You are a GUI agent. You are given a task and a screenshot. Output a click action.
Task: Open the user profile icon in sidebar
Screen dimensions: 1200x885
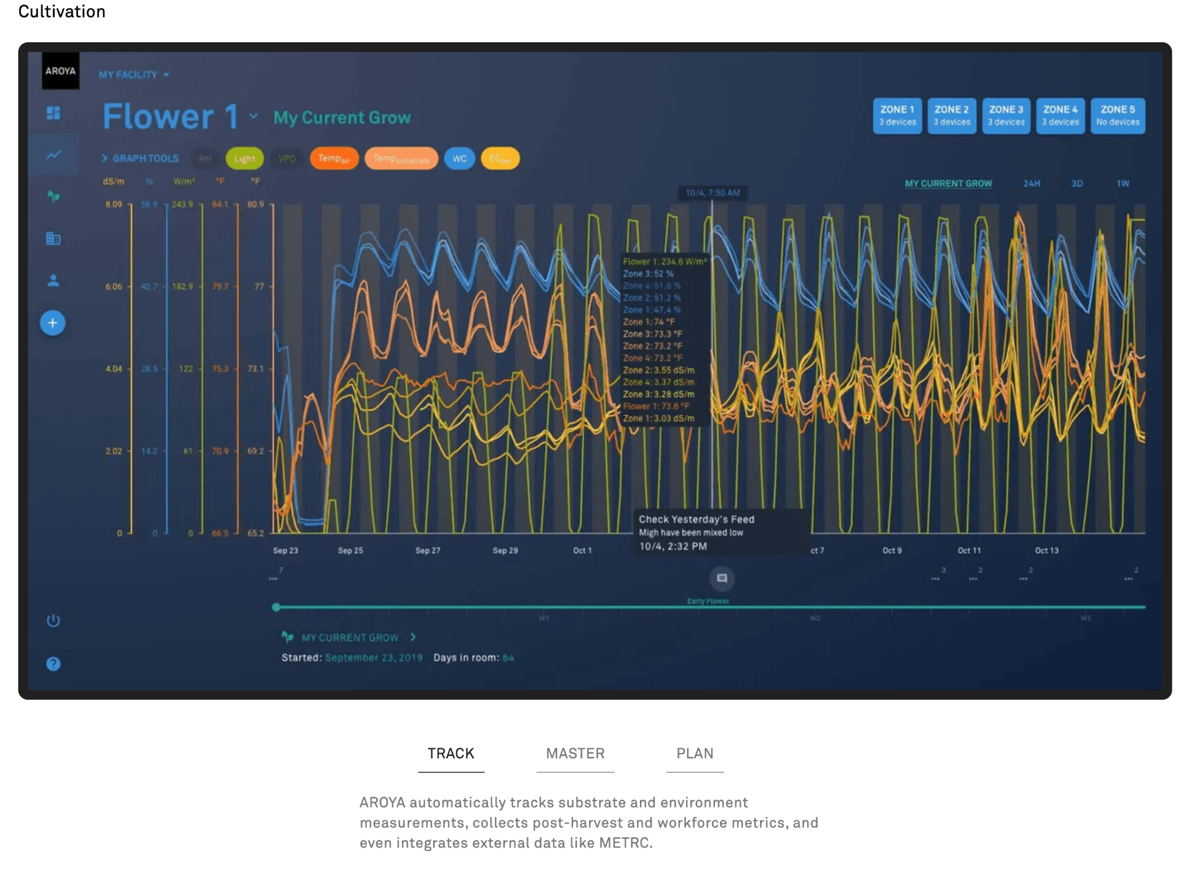[x=53, y=281]
